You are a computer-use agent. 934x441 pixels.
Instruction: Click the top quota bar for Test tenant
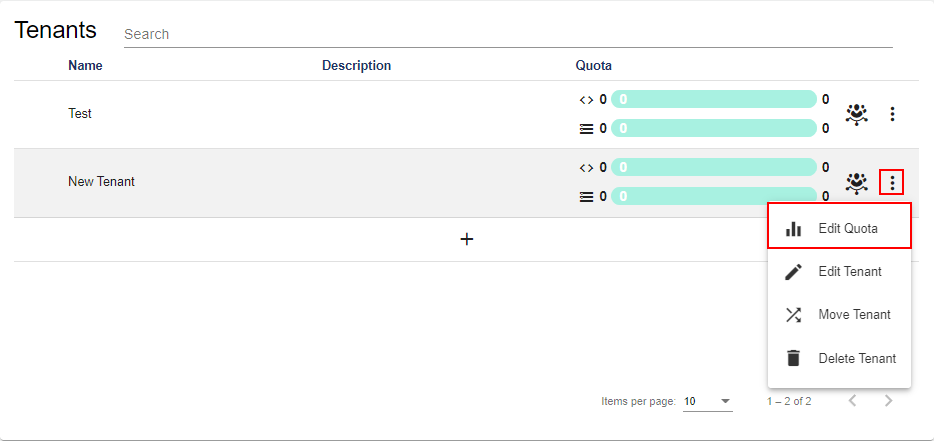point(714,99)
